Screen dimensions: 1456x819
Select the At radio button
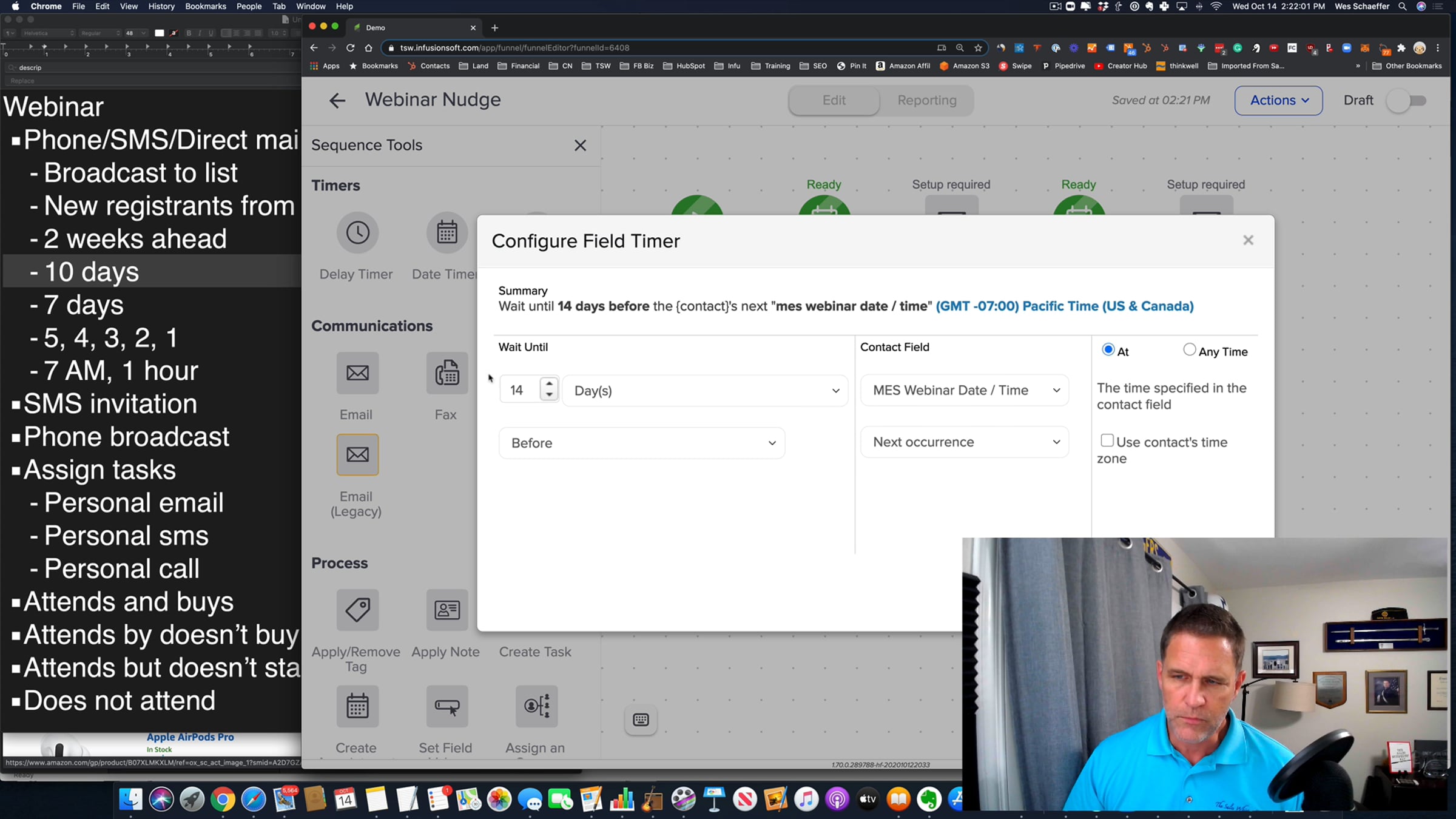(x=1108, y=349)
